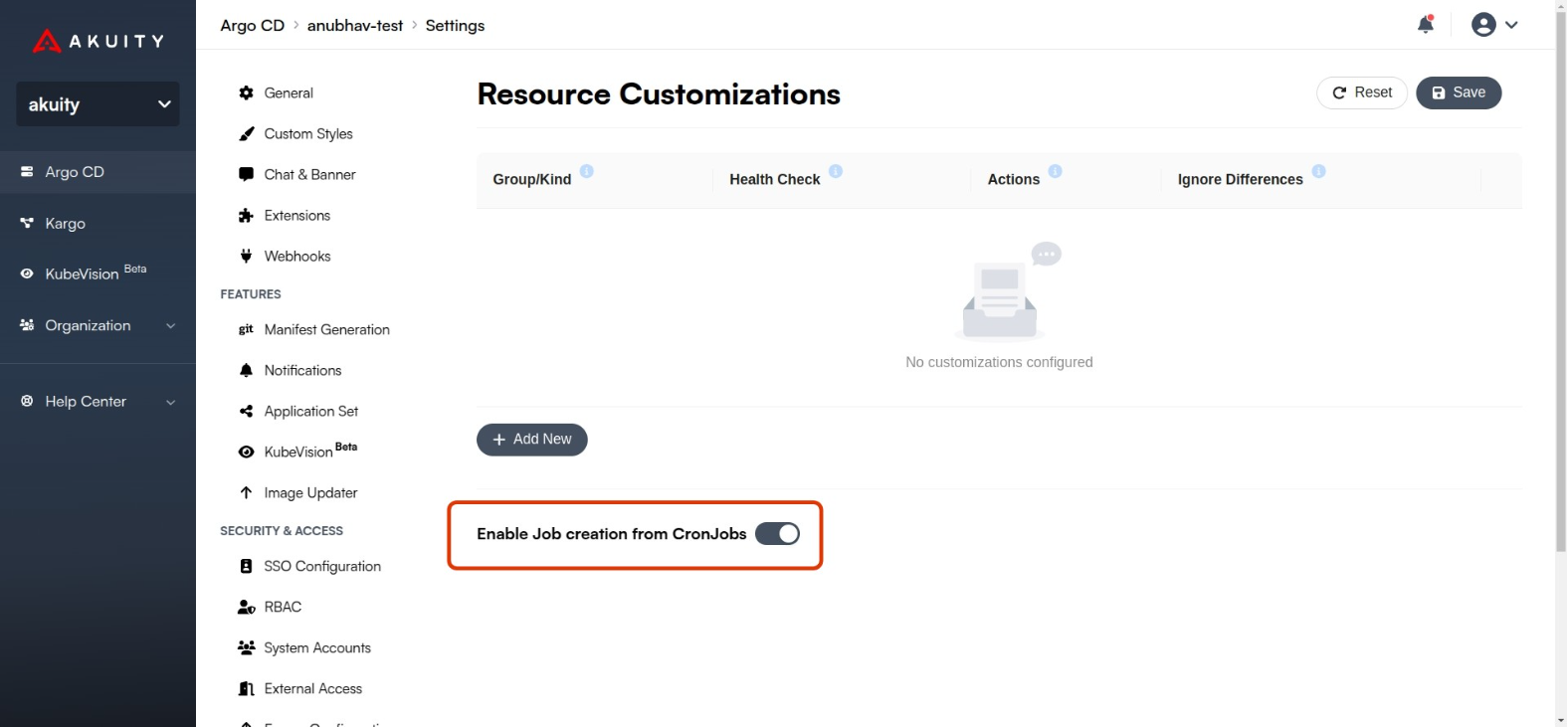Open the akuity organization dropdown
The height and width of the screenshot is (727, 1568).
pyautogui.click(x=98, y=104)
